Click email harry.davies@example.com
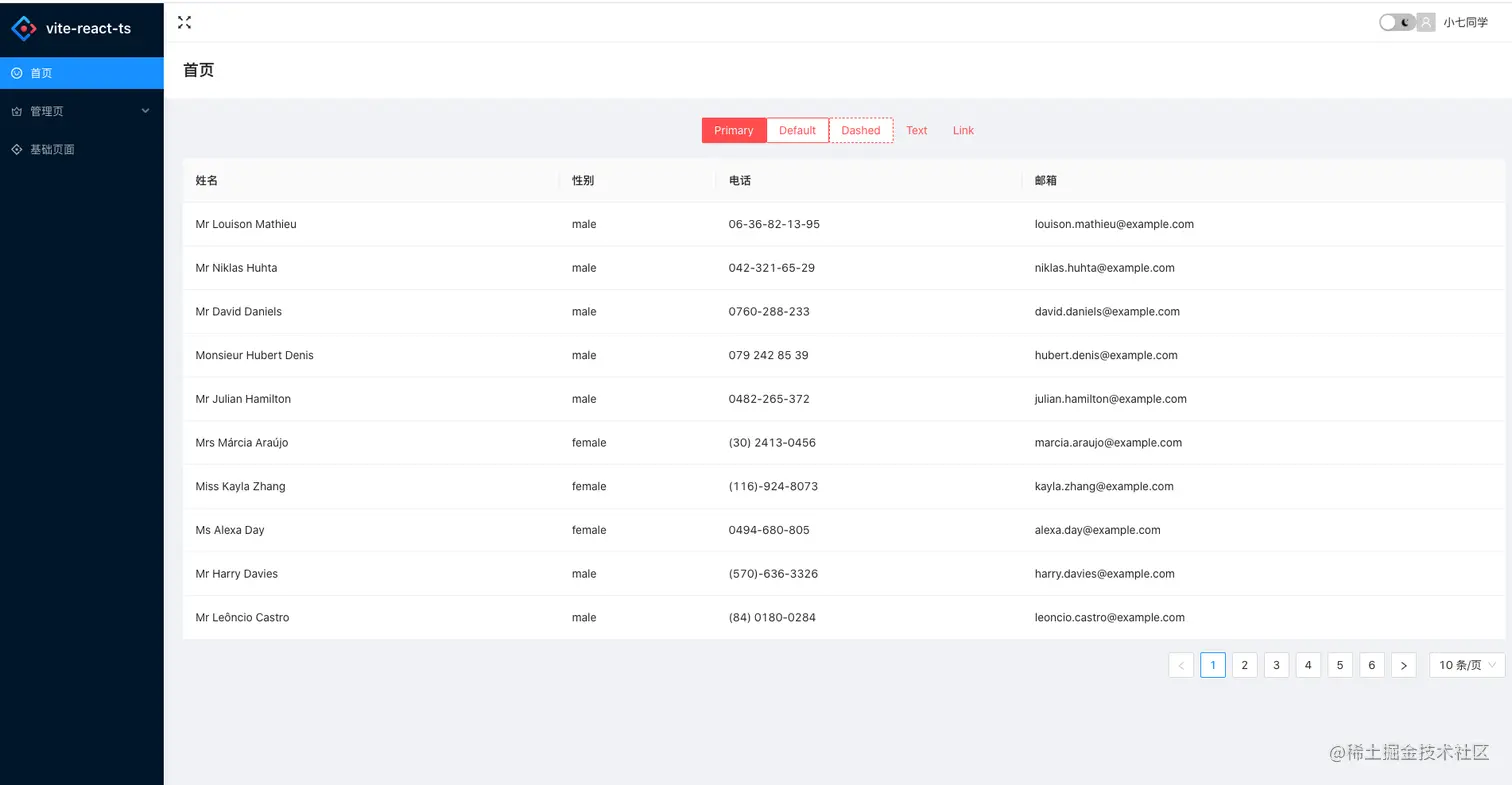1512x785 pixels. (1106, 574)
